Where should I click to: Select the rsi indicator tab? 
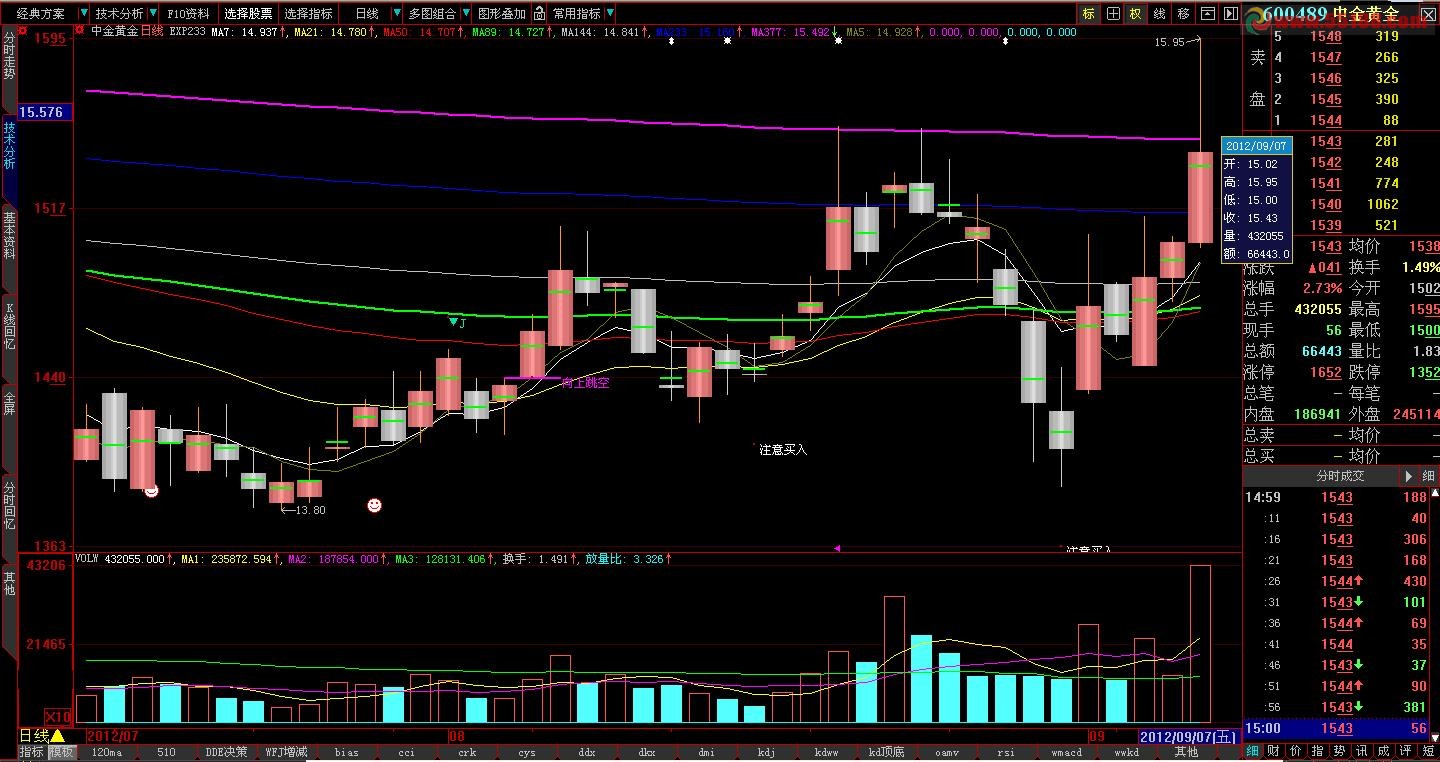[x=1006, y=752]
